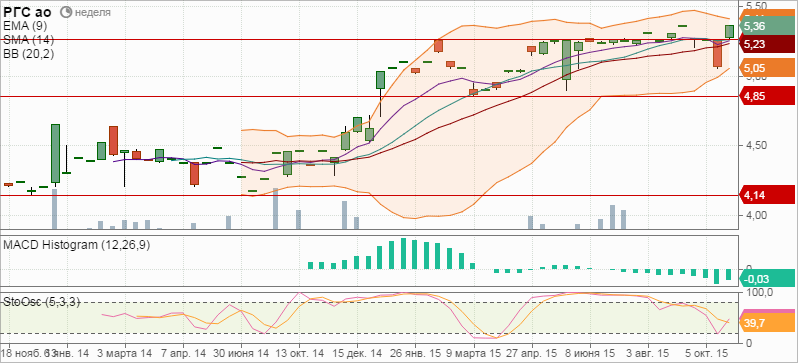Select the StoOsc (5,3,3) label
This screenshot has width=798, height=363.
42,302
